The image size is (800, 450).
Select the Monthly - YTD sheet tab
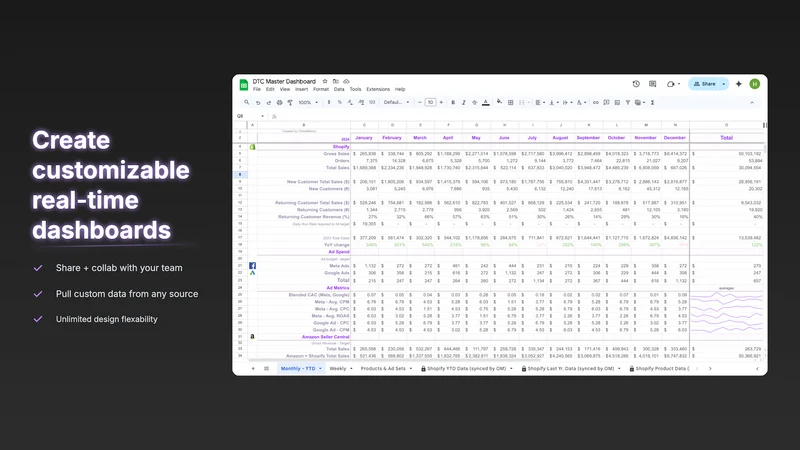301,368
